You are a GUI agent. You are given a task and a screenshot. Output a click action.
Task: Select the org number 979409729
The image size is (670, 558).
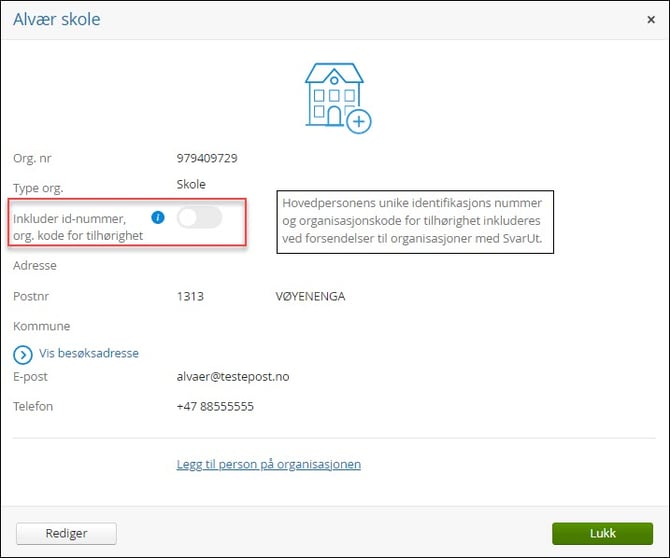[207, 158]
